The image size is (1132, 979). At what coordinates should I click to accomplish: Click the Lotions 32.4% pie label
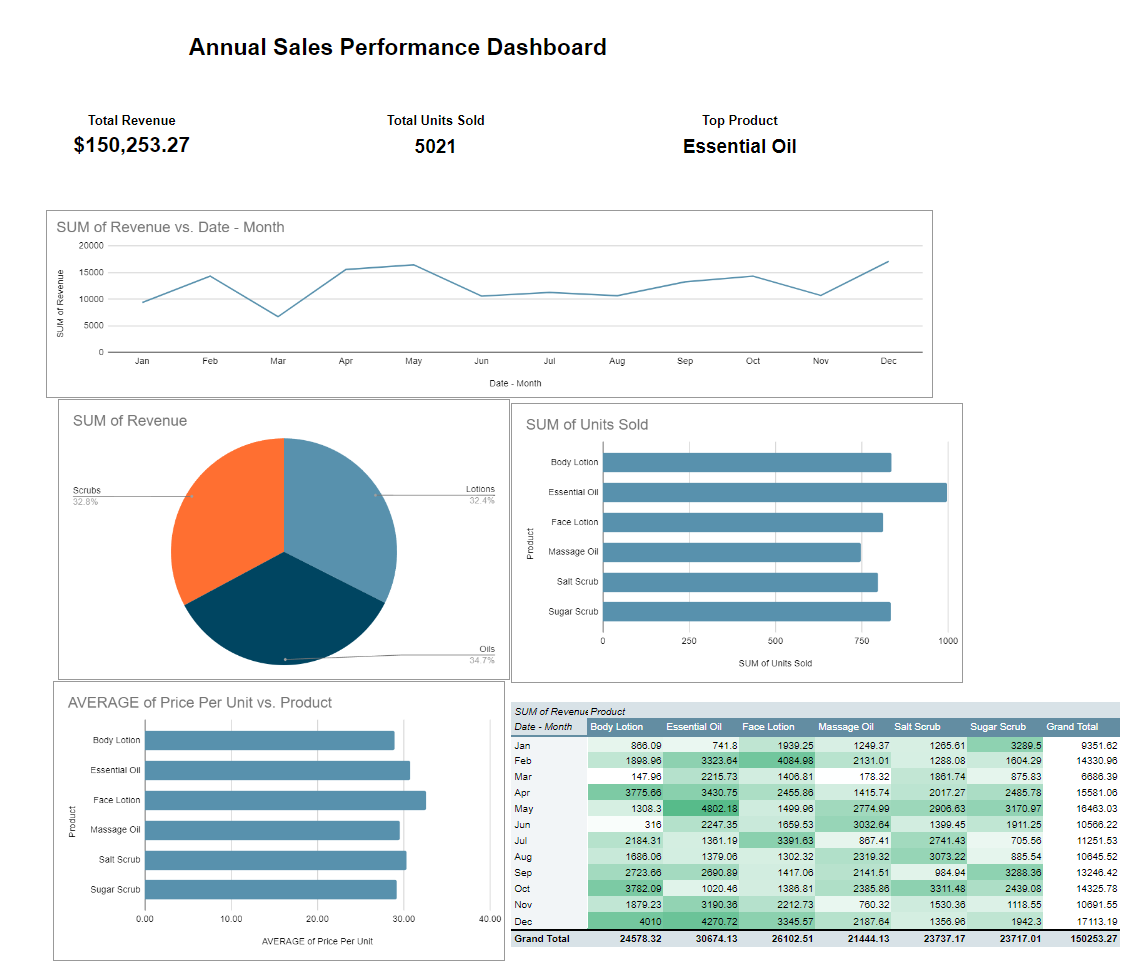[481, 495]
